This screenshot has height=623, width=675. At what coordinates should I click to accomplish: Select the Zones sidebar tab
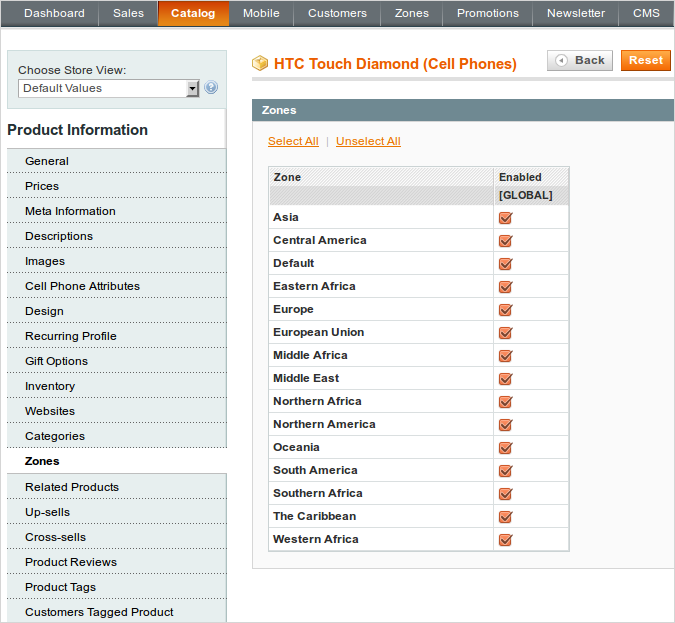tap(117, 461)
